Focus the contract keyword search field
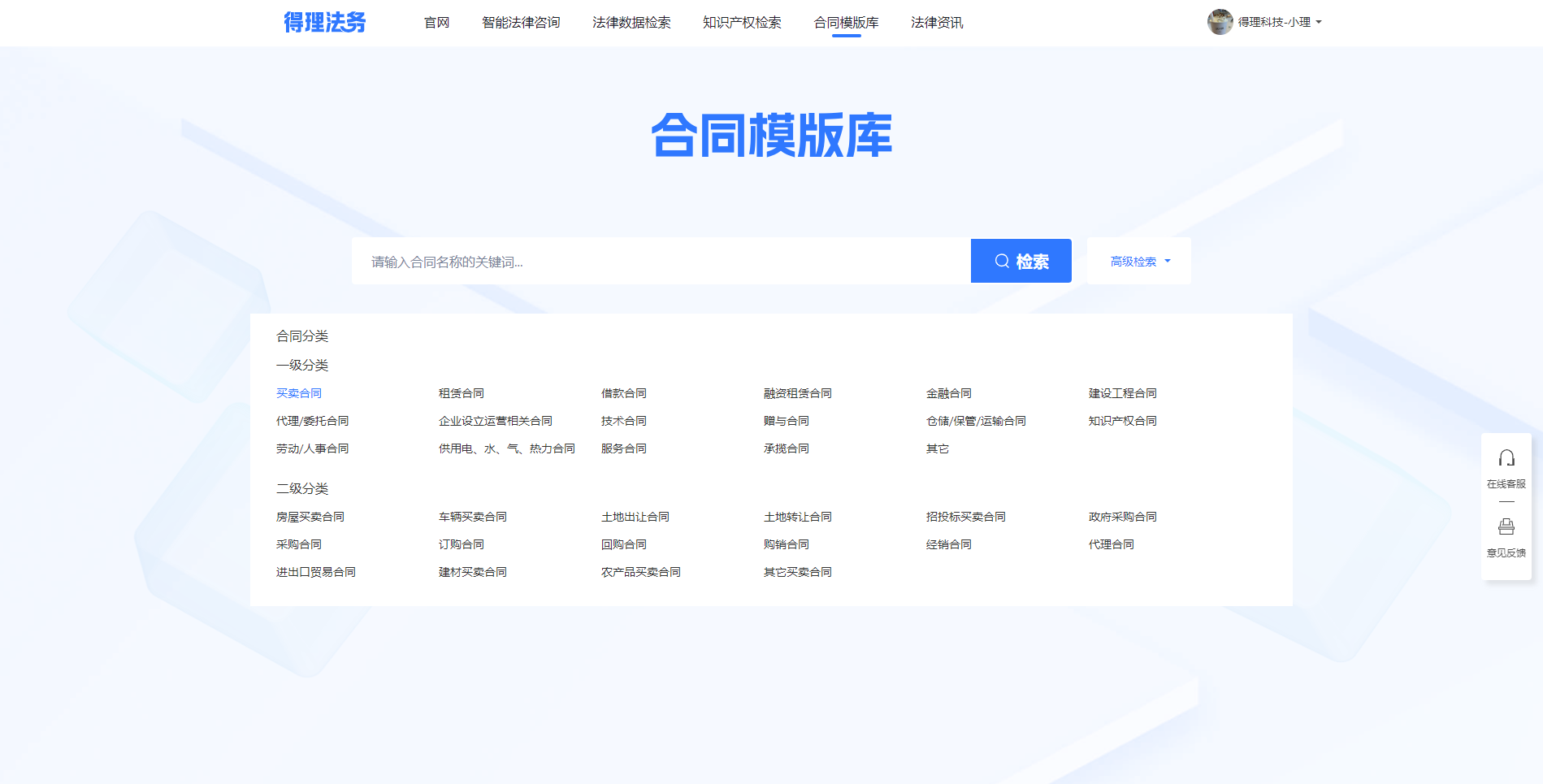The image size is (1543, 784). [661, 262]
